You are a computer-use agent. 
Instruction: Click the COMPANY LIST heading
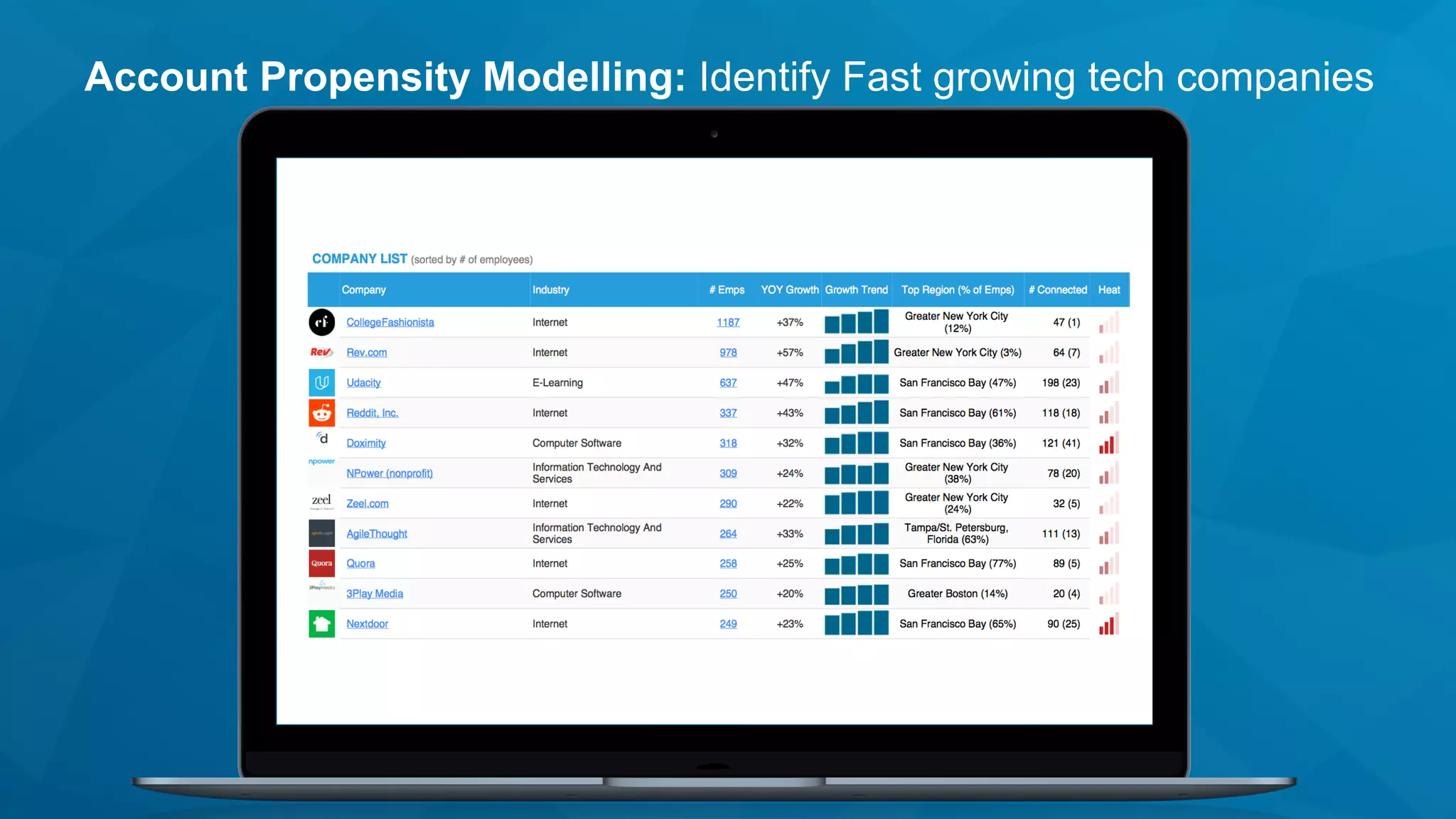(x=359, y=259)
